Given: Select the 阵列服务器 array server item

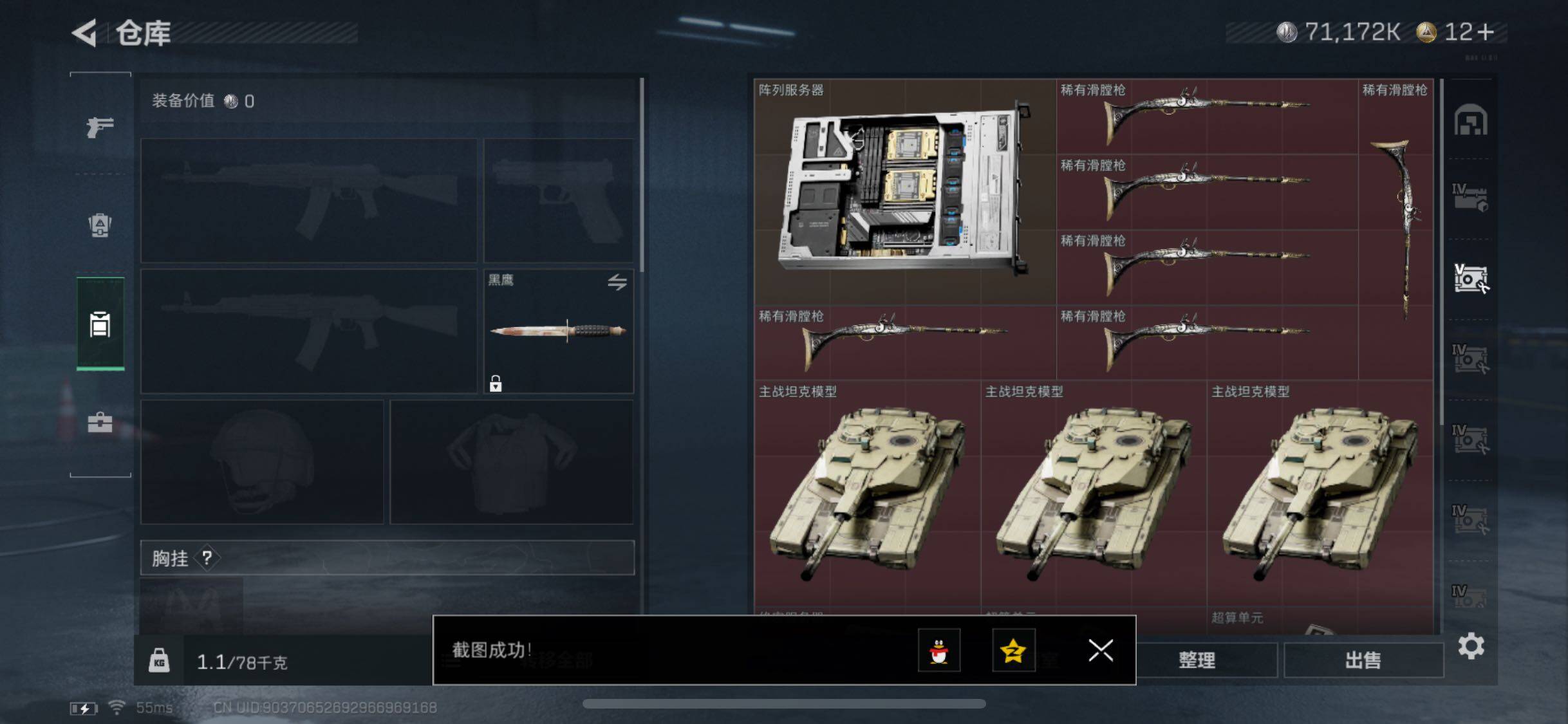Looking at the screenshot, I should (905, 192).
